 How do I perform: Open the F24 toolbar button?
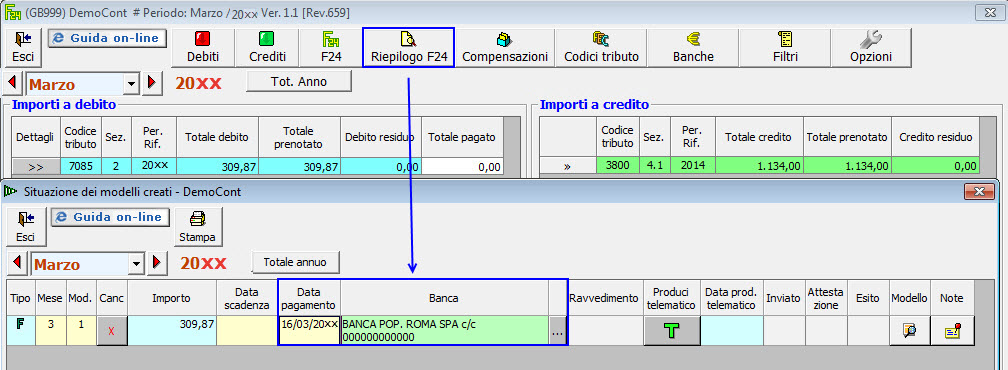tap(331, 48)
